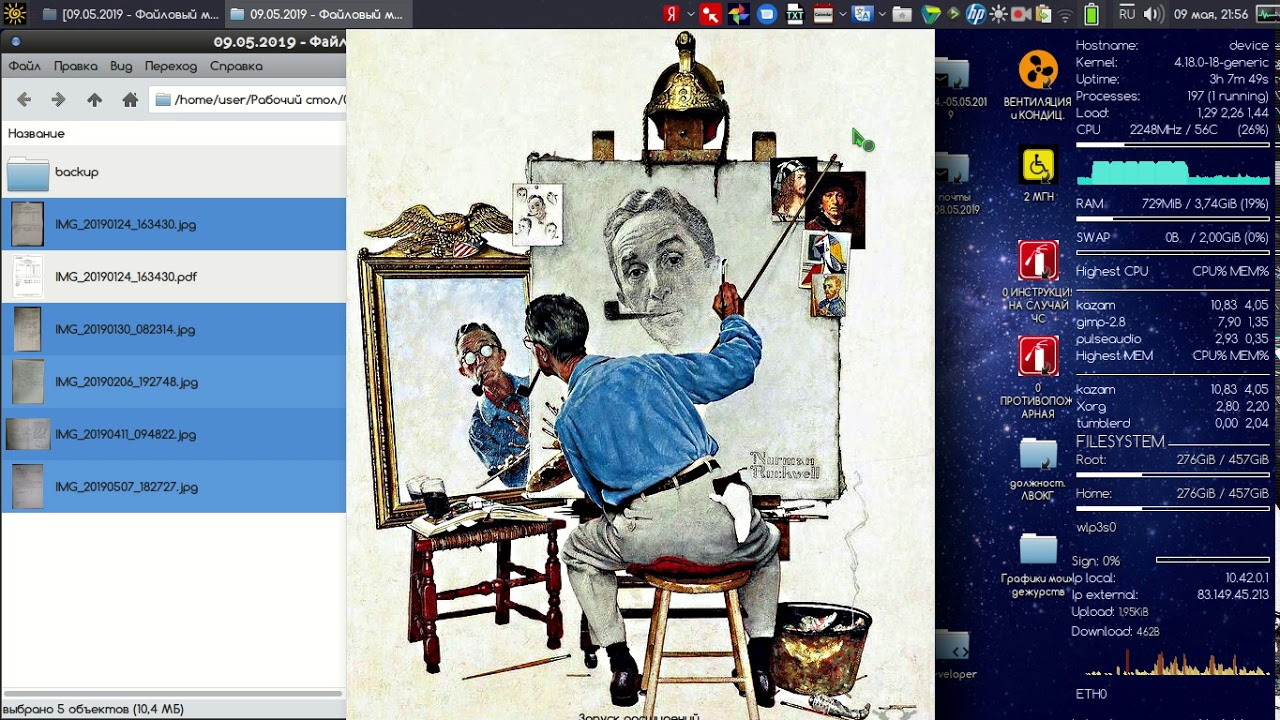Open the Wi-Fi network indicator
The height and width of the screenshot is (720, 1280).
(1066, 14)
